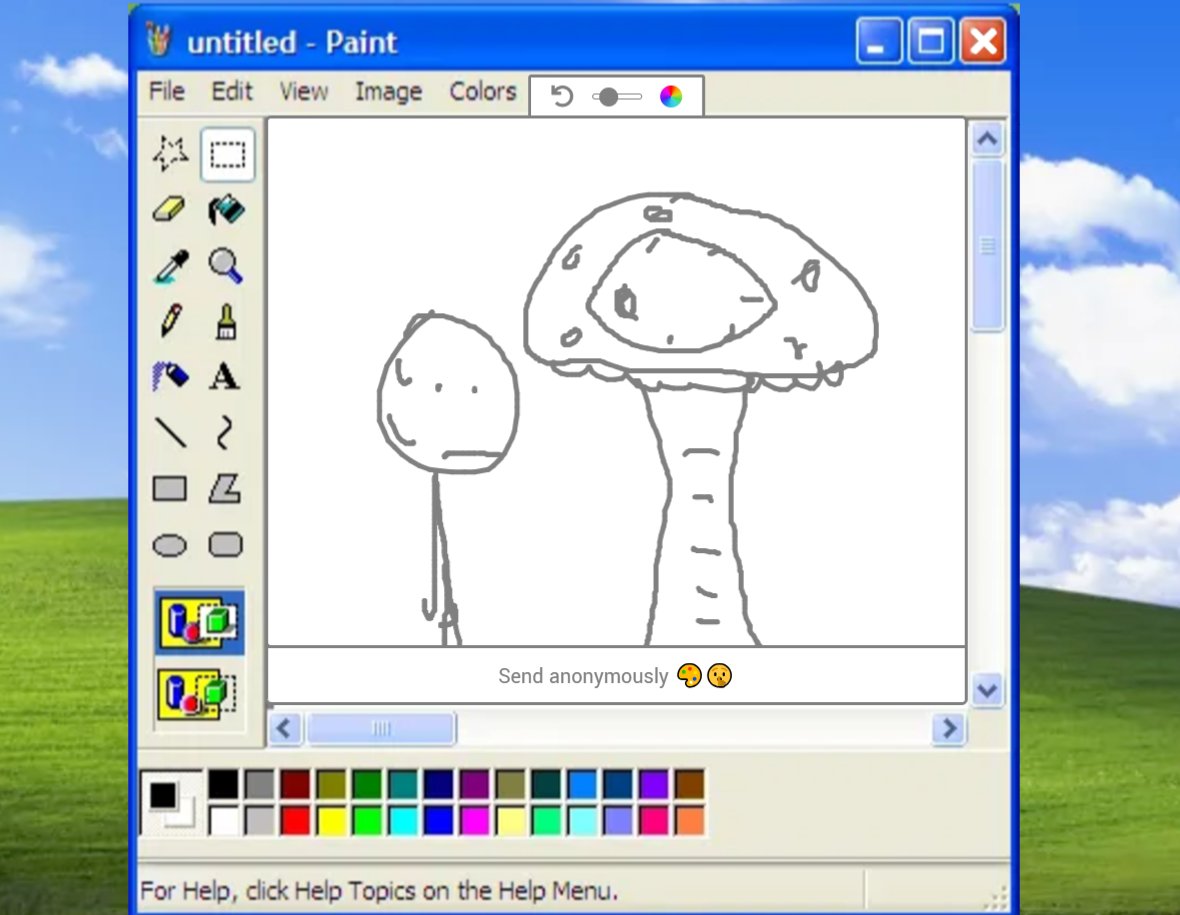Minimize the Paint window
This screenshot has height=915, width=1180.
pos(878,41)
